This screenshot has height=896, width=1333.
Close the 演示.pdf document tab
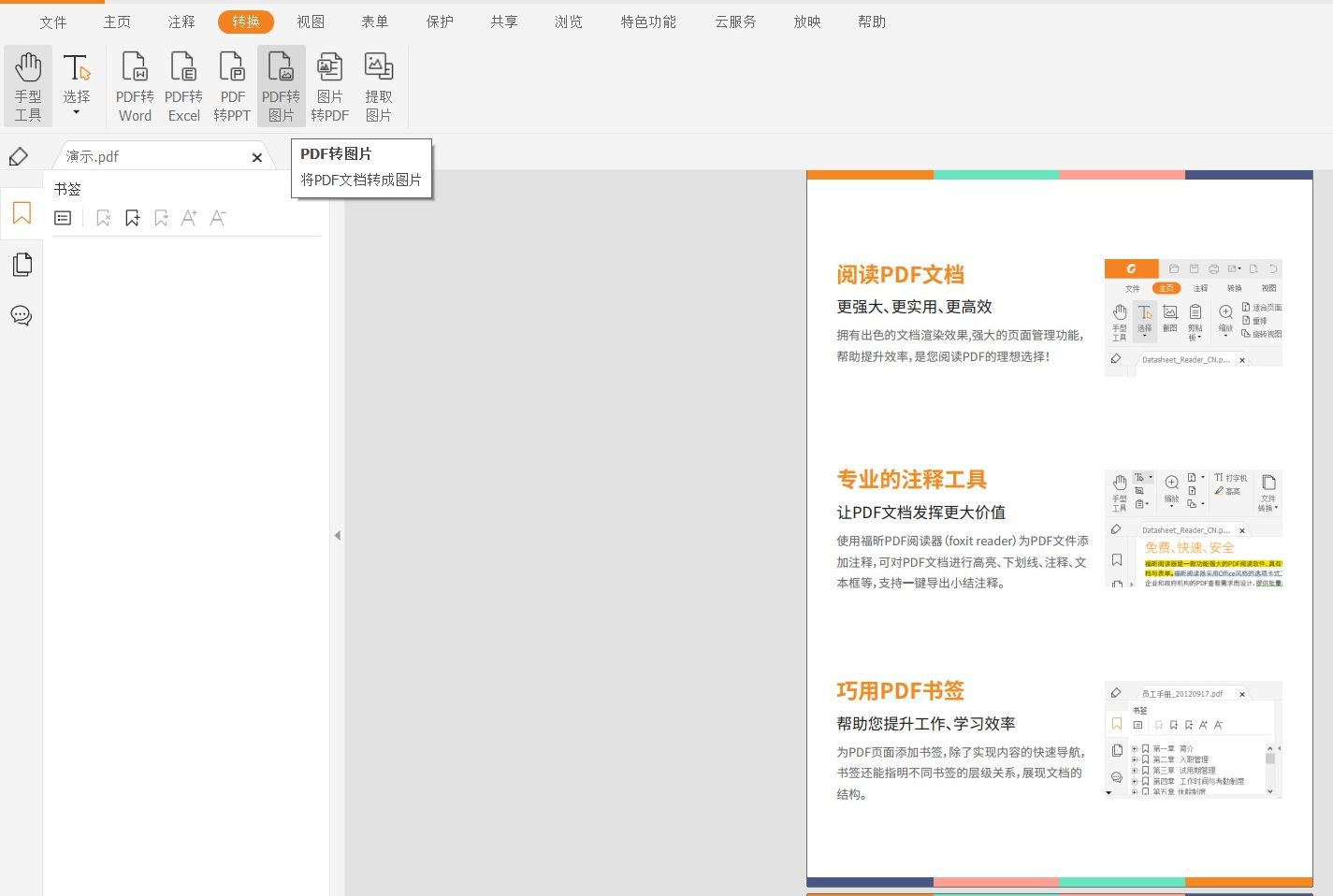[x=256, y=156]
